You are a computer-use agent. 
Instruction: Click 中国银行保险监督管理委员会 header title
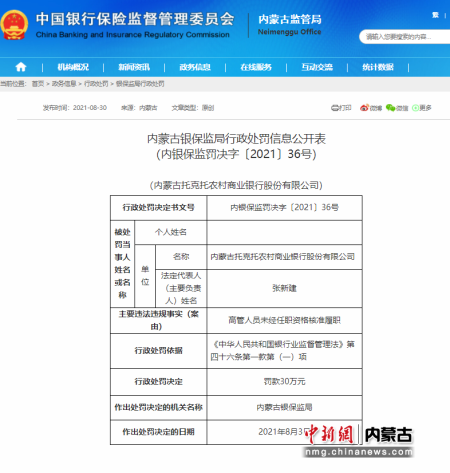(135, 19)
